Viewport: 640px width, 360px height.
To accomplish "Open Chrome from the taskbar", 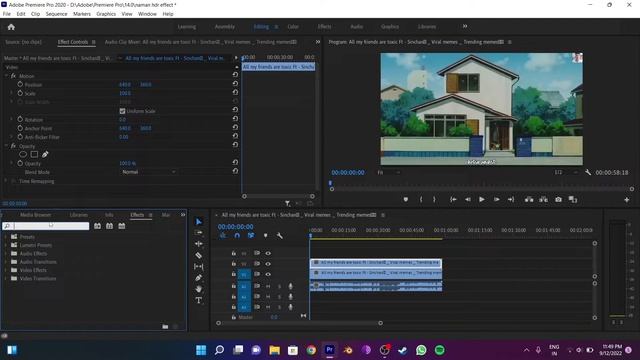I will 311,350.
